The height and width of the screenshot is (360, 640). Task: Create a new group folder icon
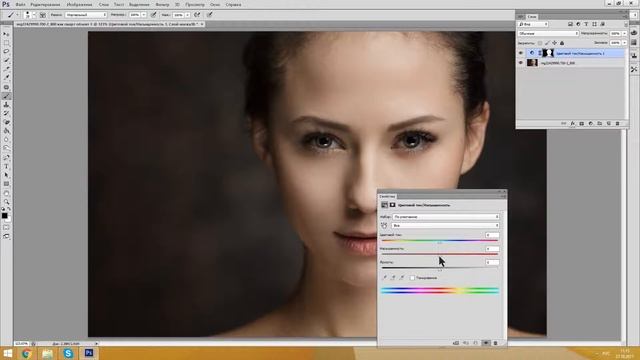(600, 123)
